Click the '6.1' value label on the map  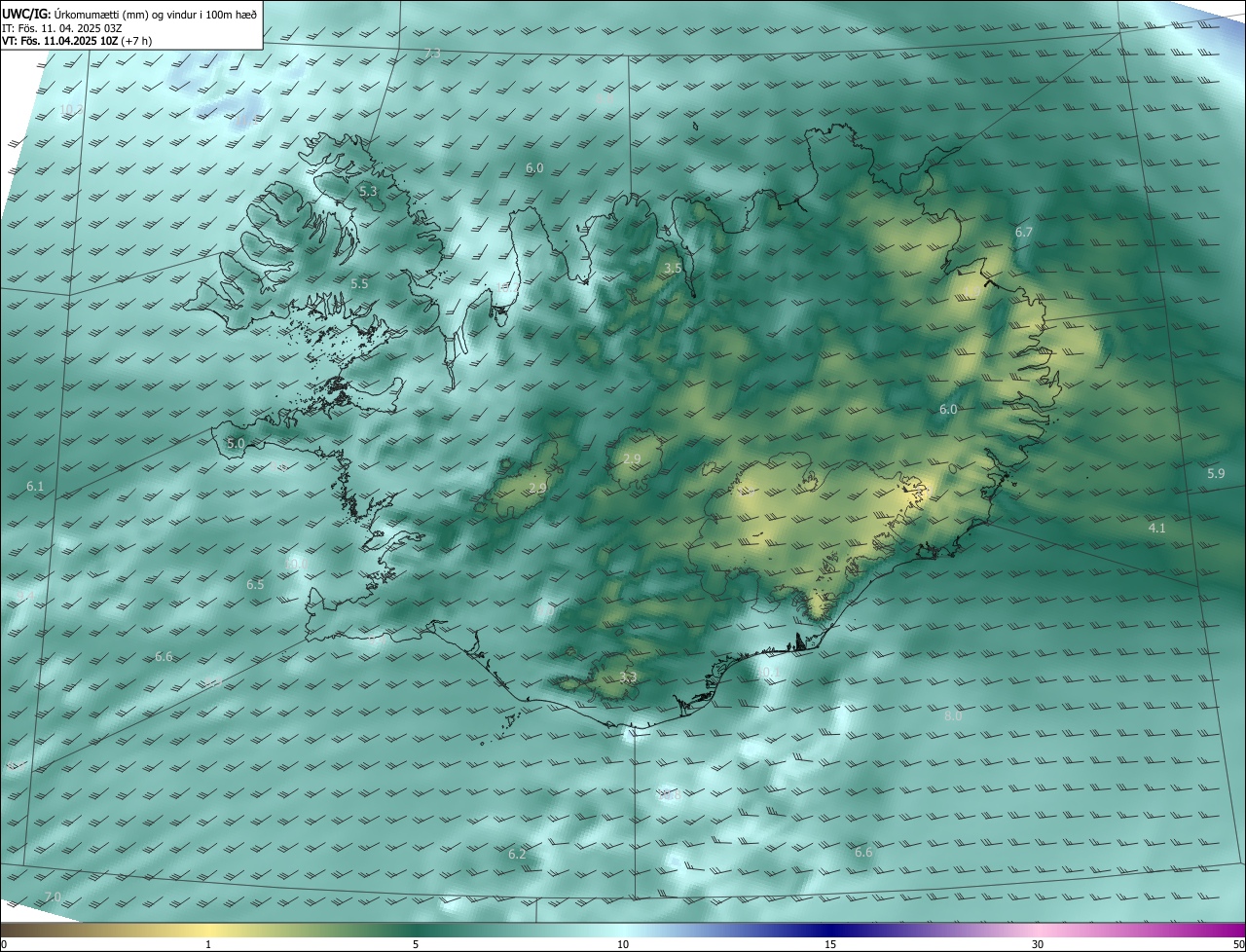(x=35, y=485)
